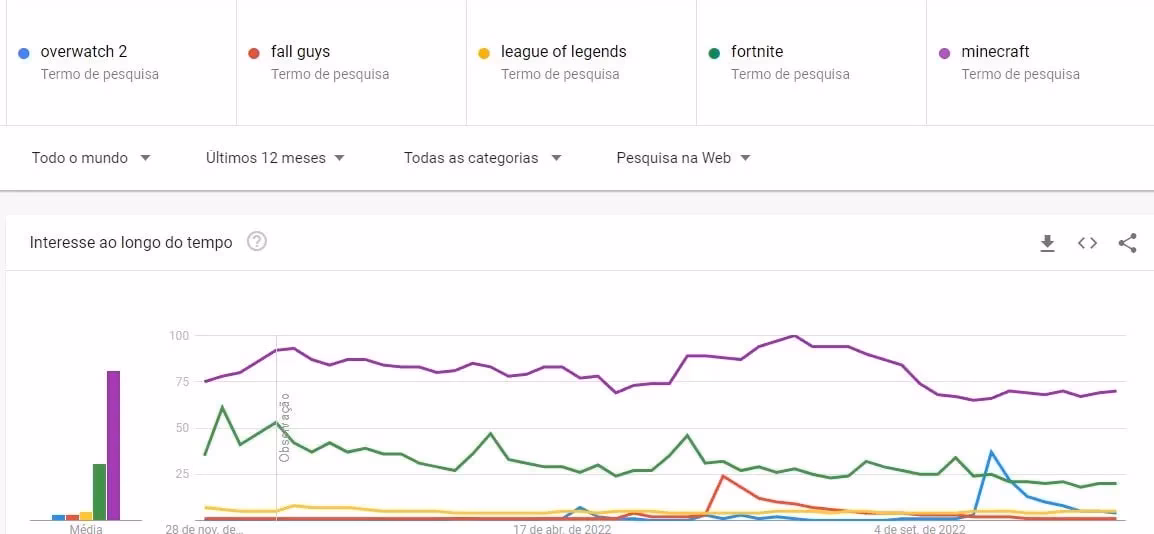
Task: Select the overwatch 2 search term
Action: tap(84, 52)
